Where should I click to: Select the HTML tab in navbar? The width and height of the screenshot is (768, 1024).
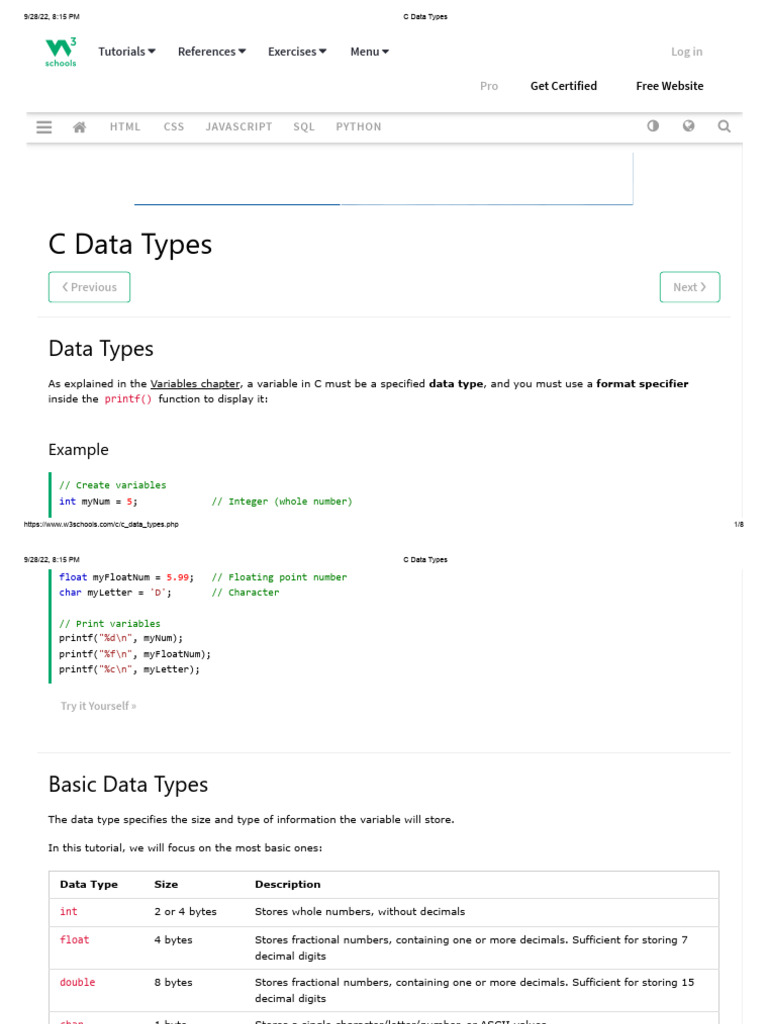click(x=125, y=127)
